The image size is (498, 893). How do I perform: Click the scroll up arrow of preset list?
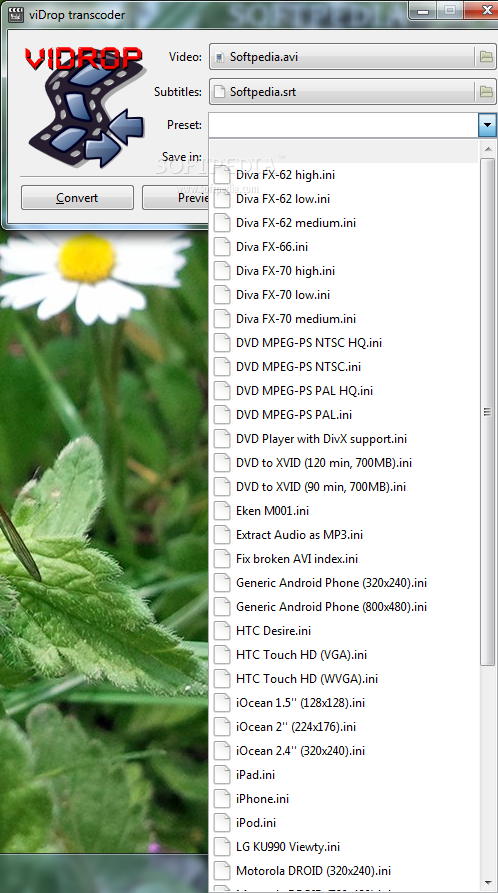click(487, 149)
